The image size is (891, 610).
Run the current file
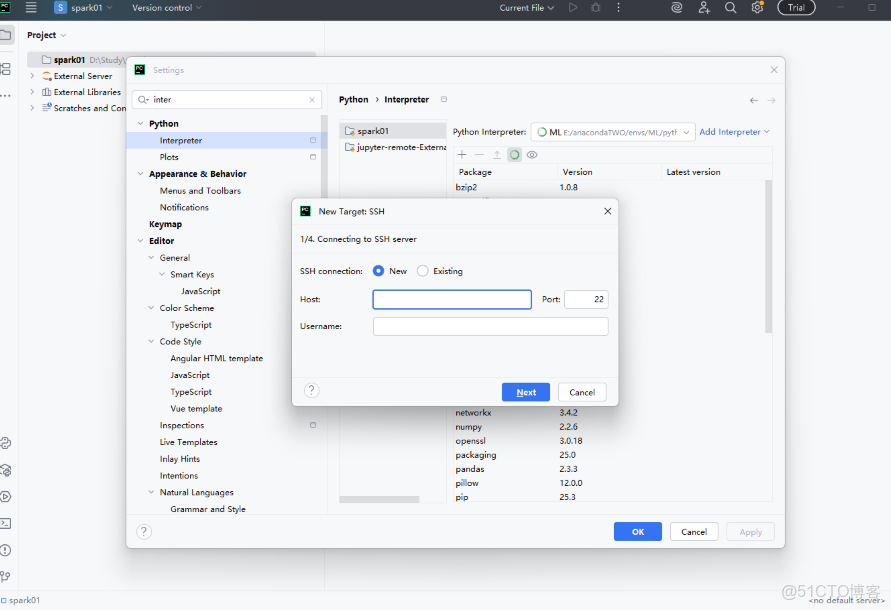click(573, 7)
